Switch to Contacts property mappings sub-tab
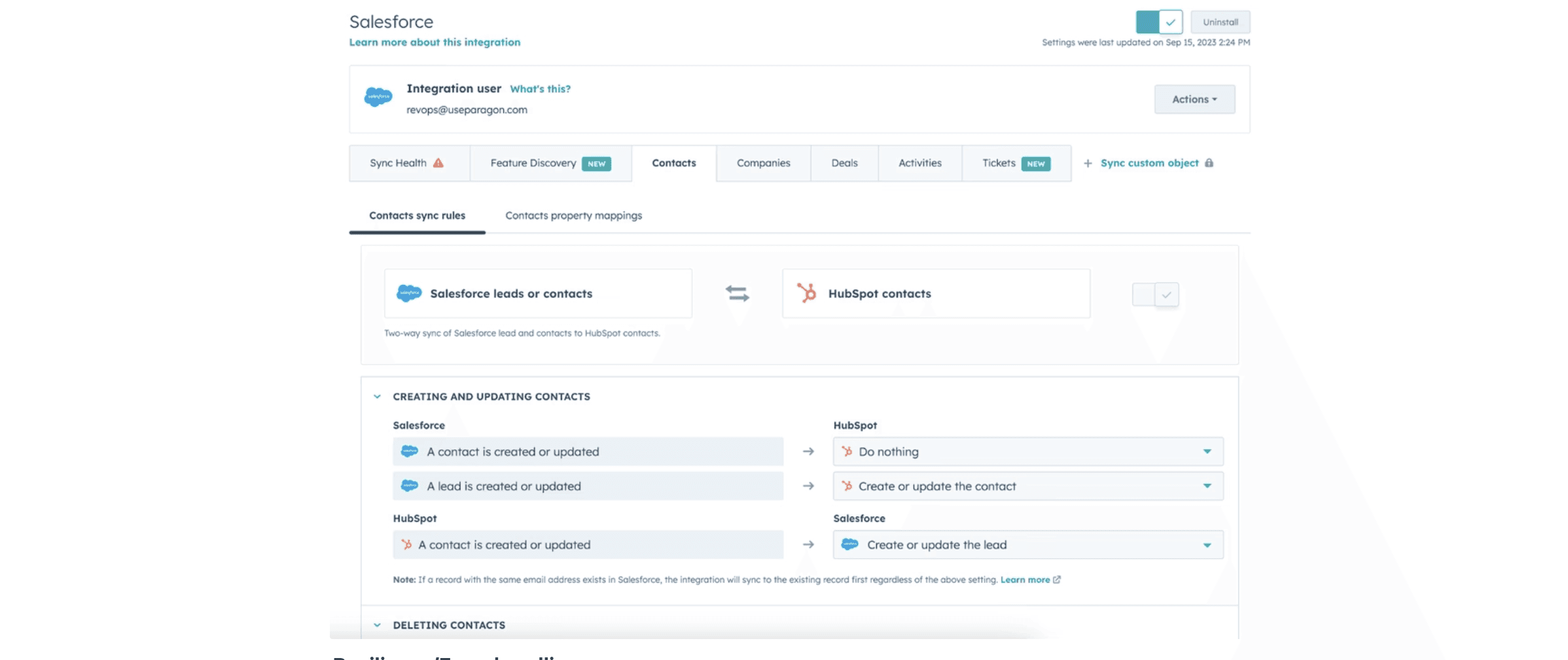Screen dimensions: 1568x660 (x=573, y=215)
